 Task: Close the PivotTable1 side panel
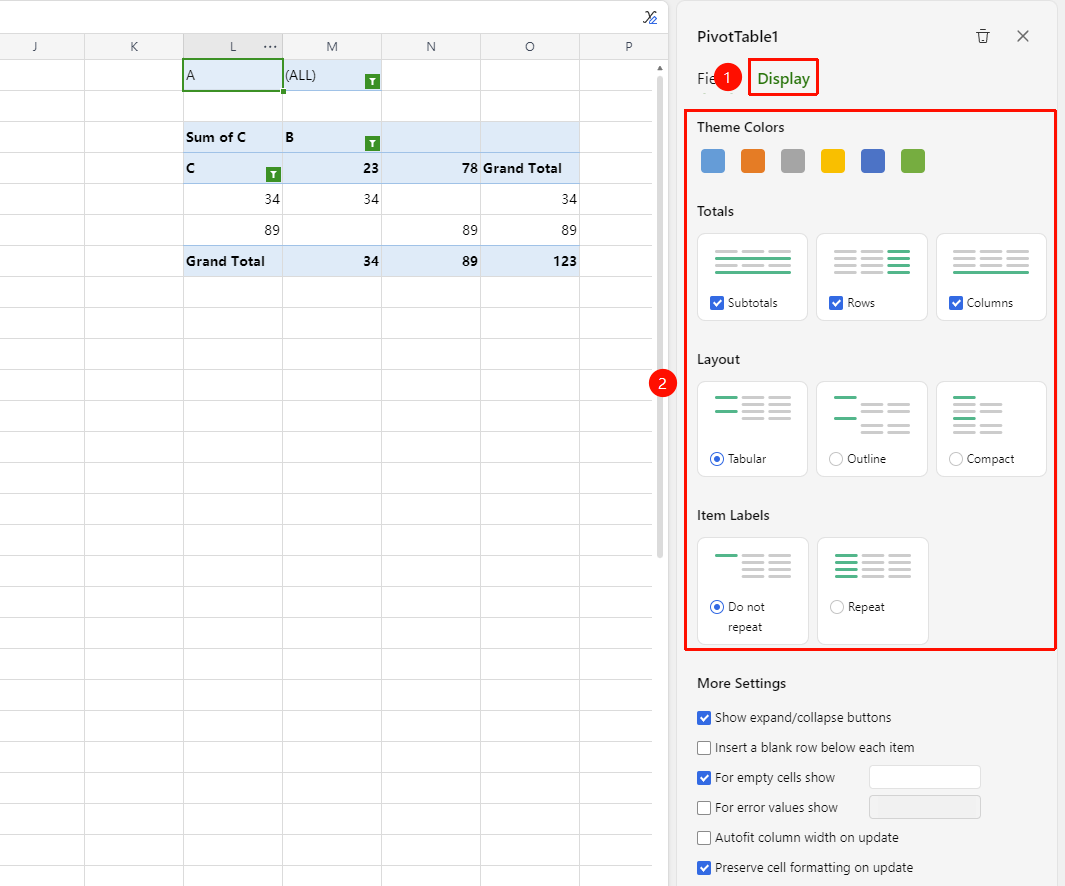(x=1023, y=36)
